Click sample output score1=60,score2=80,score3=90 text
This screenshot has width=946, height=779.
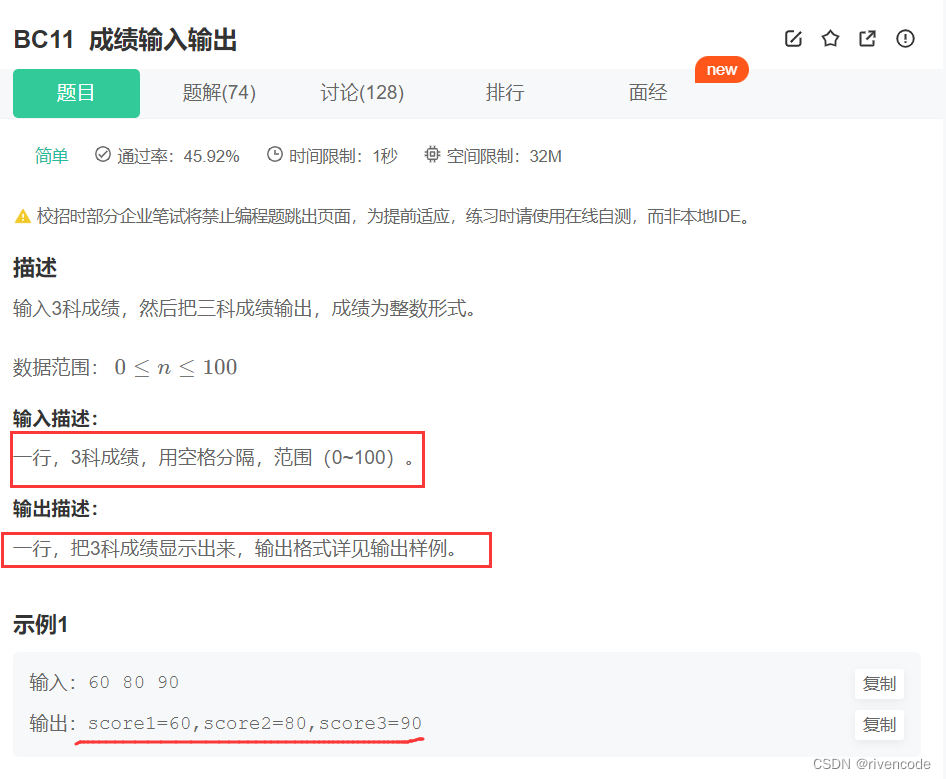255,723
